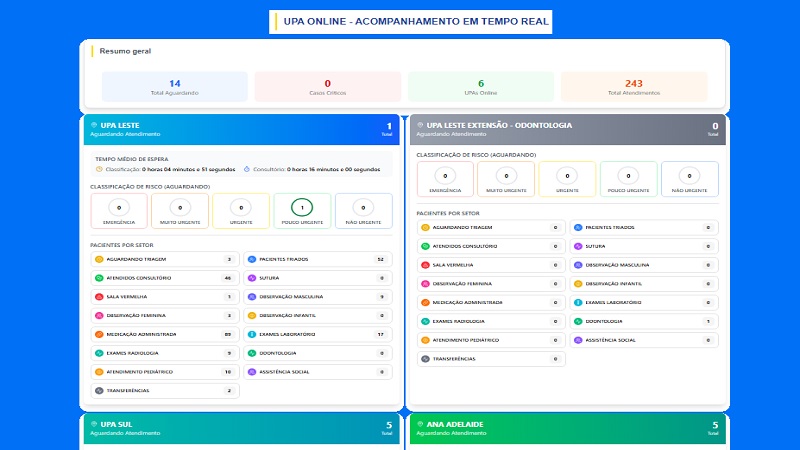Click Transferências icon in Odontologia extension panel

pyautogui.click(x=425, y=359)
